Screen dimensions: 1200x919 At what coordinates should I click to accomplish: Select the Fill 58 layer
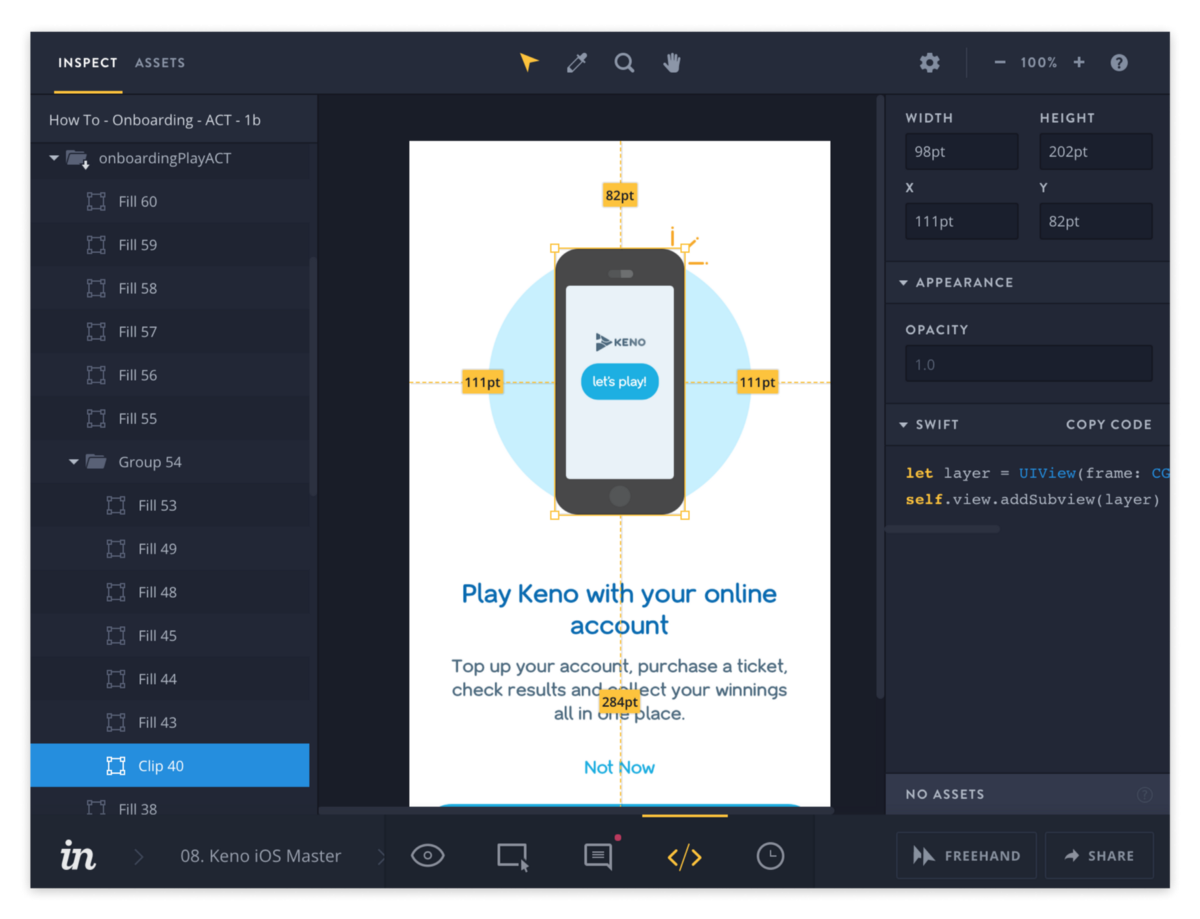point(170,288)
